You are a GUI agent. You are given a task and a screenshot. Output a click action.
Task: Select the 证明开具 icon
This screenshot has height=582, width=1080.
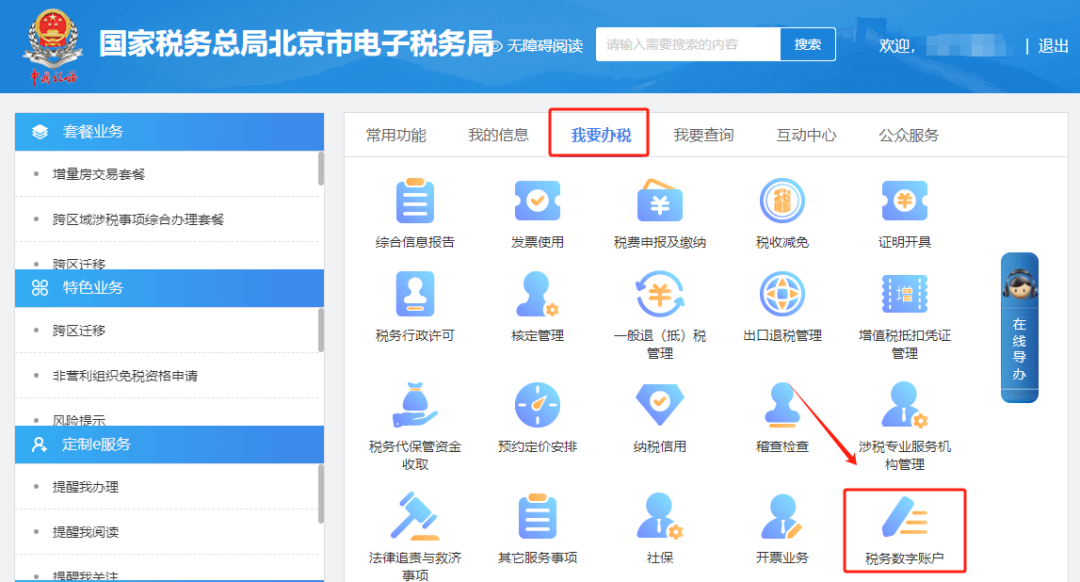[904, 200]
